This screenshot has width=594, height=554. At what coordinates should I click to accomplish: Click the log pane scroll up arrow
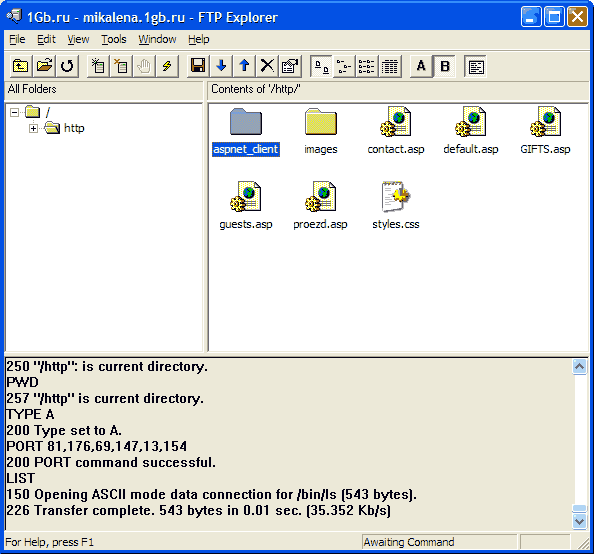coord(580,366)
